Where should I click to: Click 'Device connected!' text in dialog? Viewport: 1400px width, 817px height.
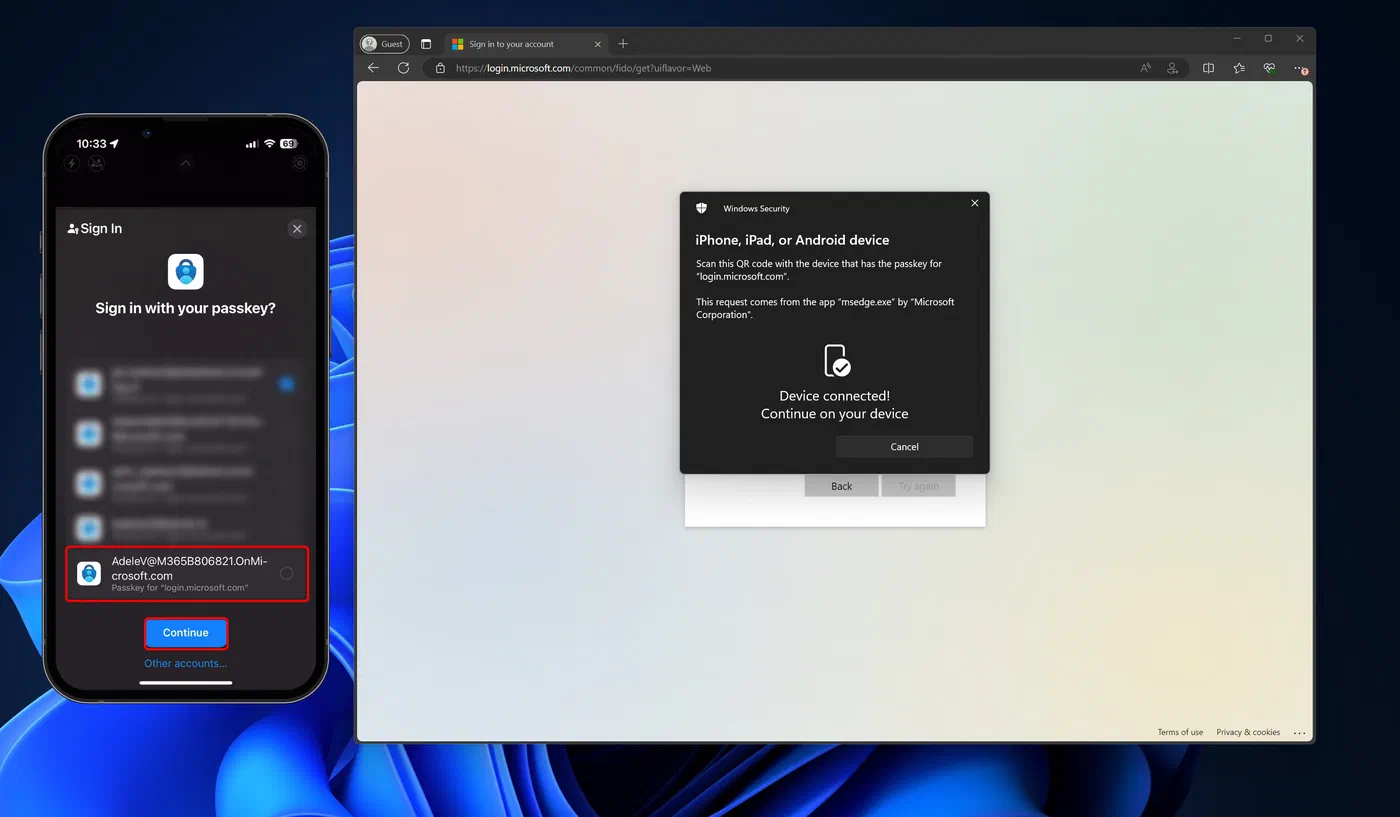pos(835,396)
